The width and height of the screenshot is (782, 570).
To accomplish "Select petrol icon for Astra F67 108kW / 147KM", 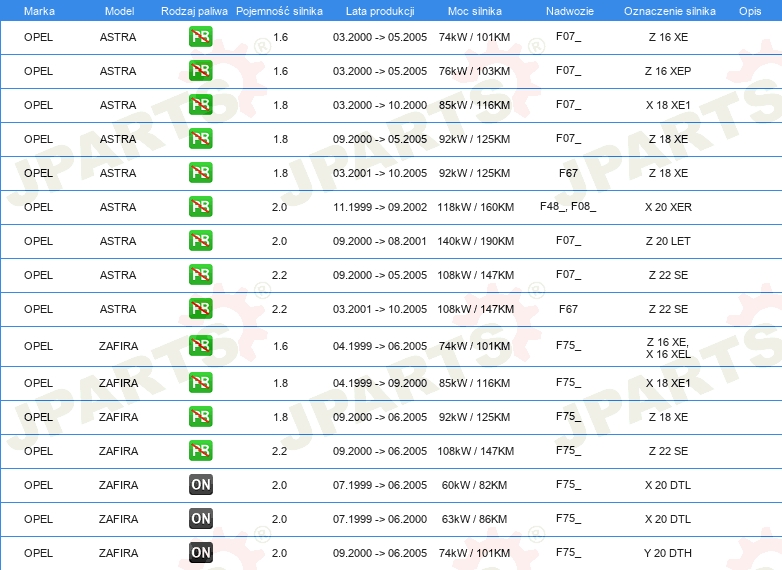I will pyautogui.click(x=200, y=308).
